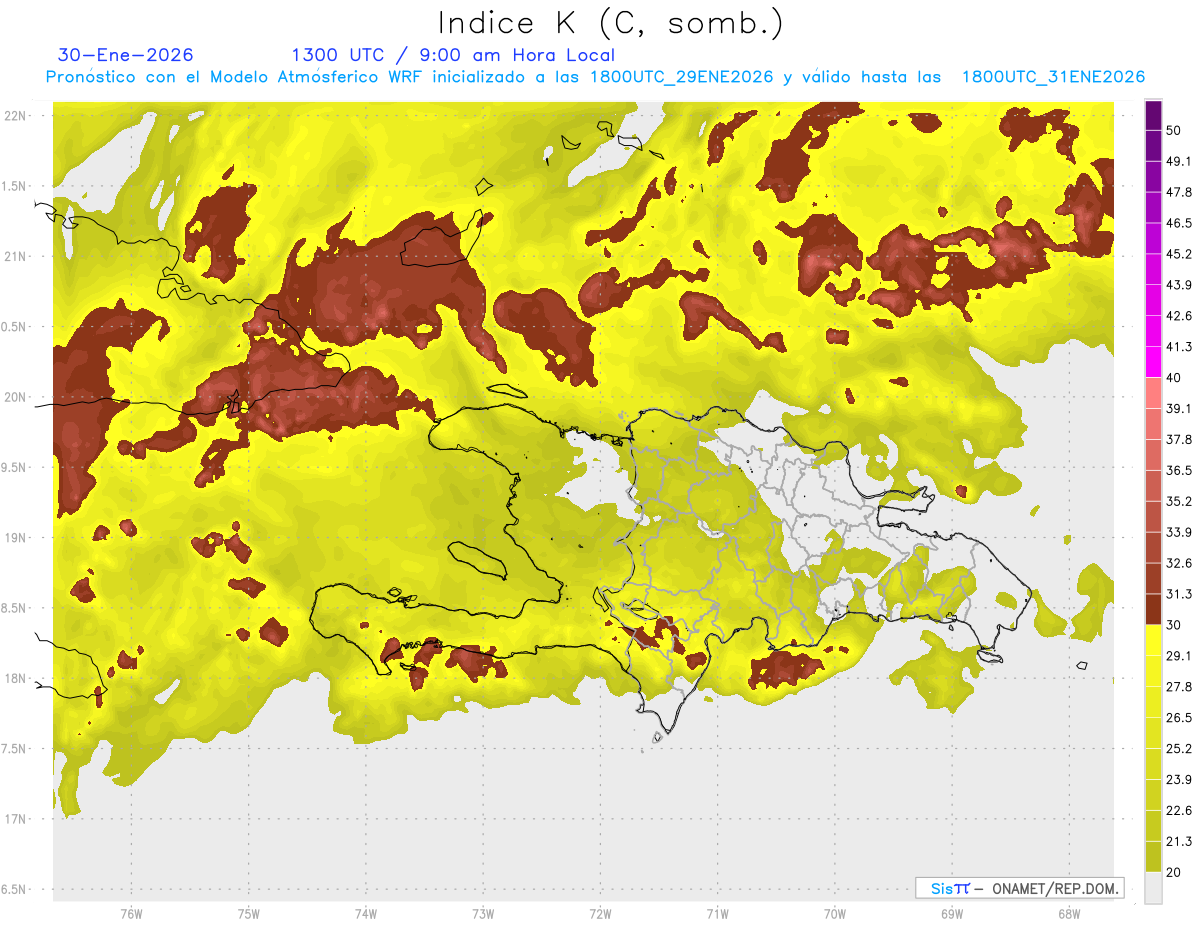Image resolution: width=1200 pixels, height=927 pixels.
Task: Click bright yellow colorbar segment between 29.1 and 30
Action: click(1153, 640)
